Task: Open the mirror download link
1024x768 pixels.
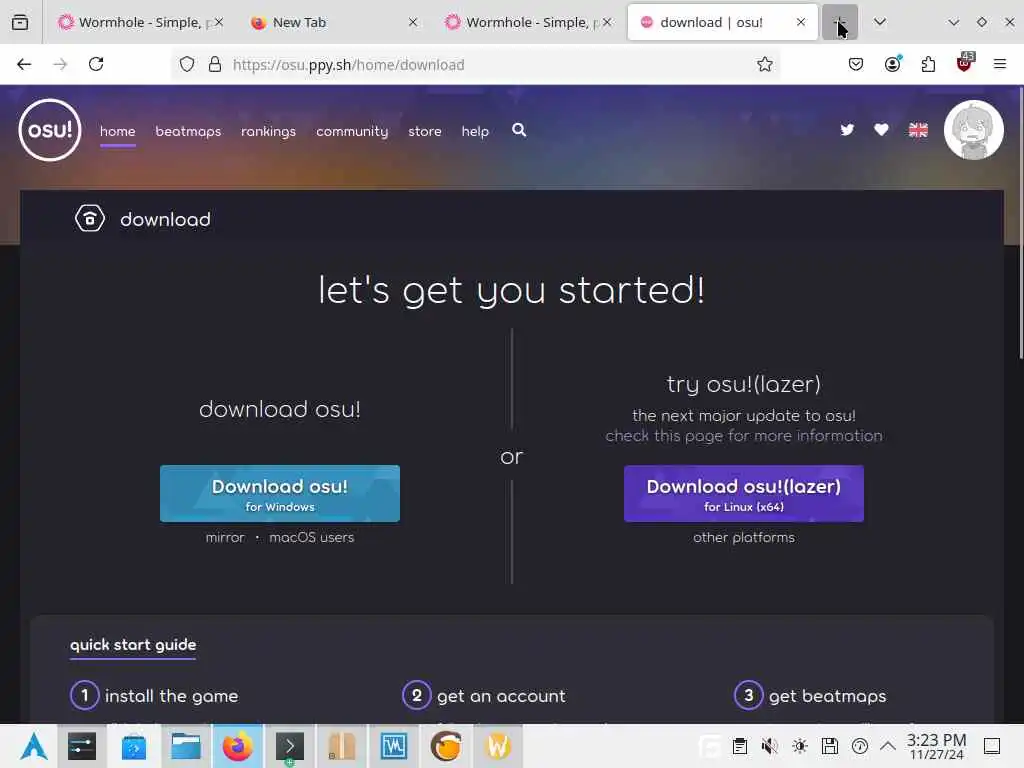Action: (x=225, y=537)
